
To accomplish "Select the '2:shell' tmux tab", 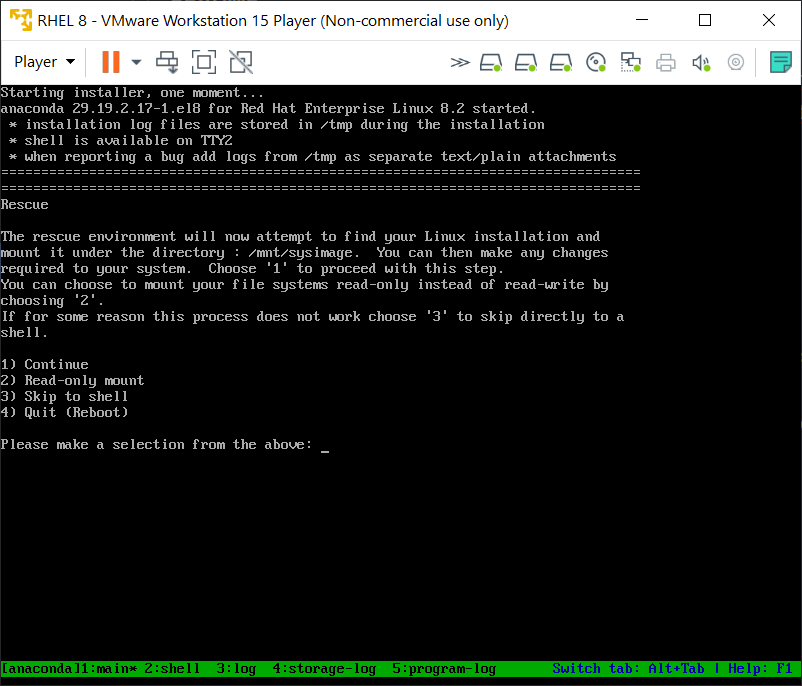I will tap(172, 668).
